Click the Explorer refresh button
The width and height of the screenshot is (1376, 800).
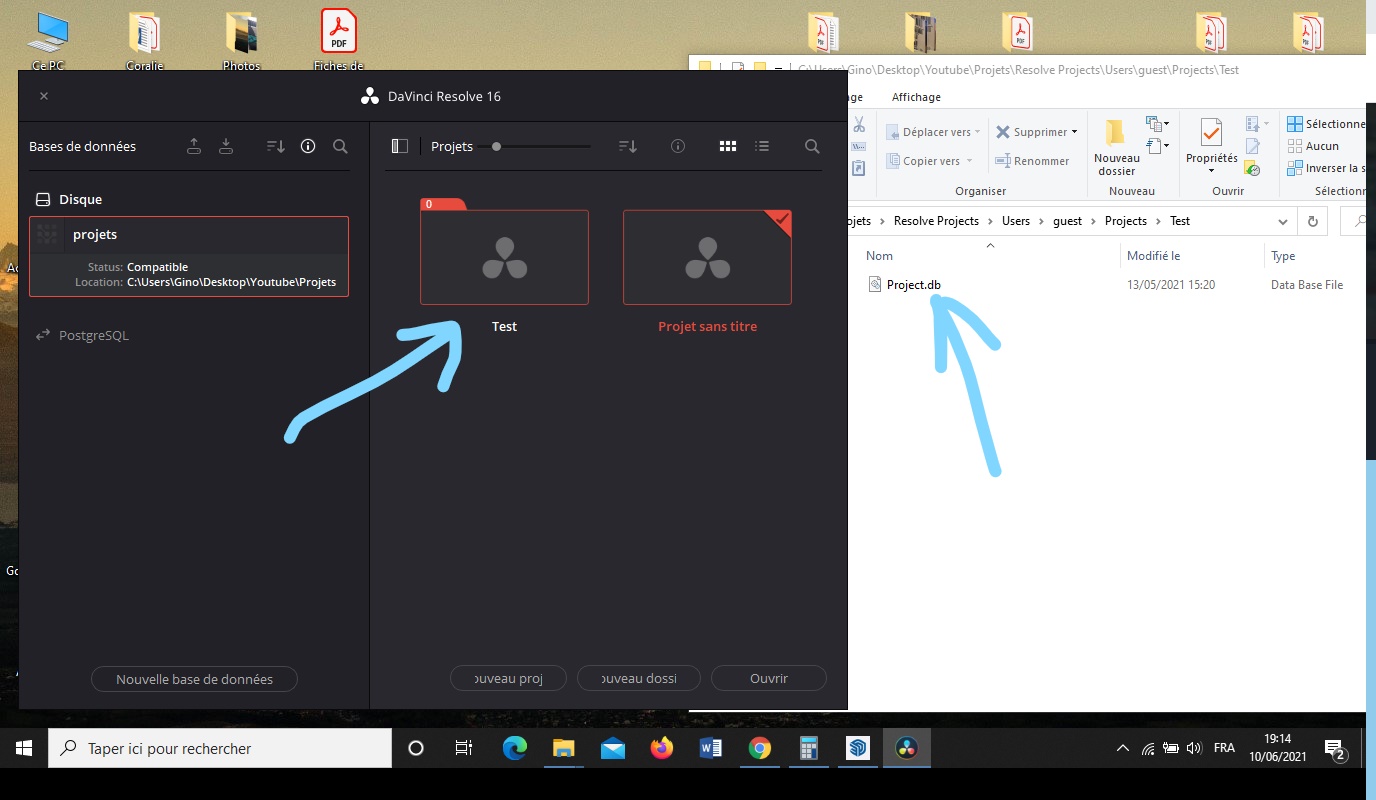click(x=1312, y=221)
